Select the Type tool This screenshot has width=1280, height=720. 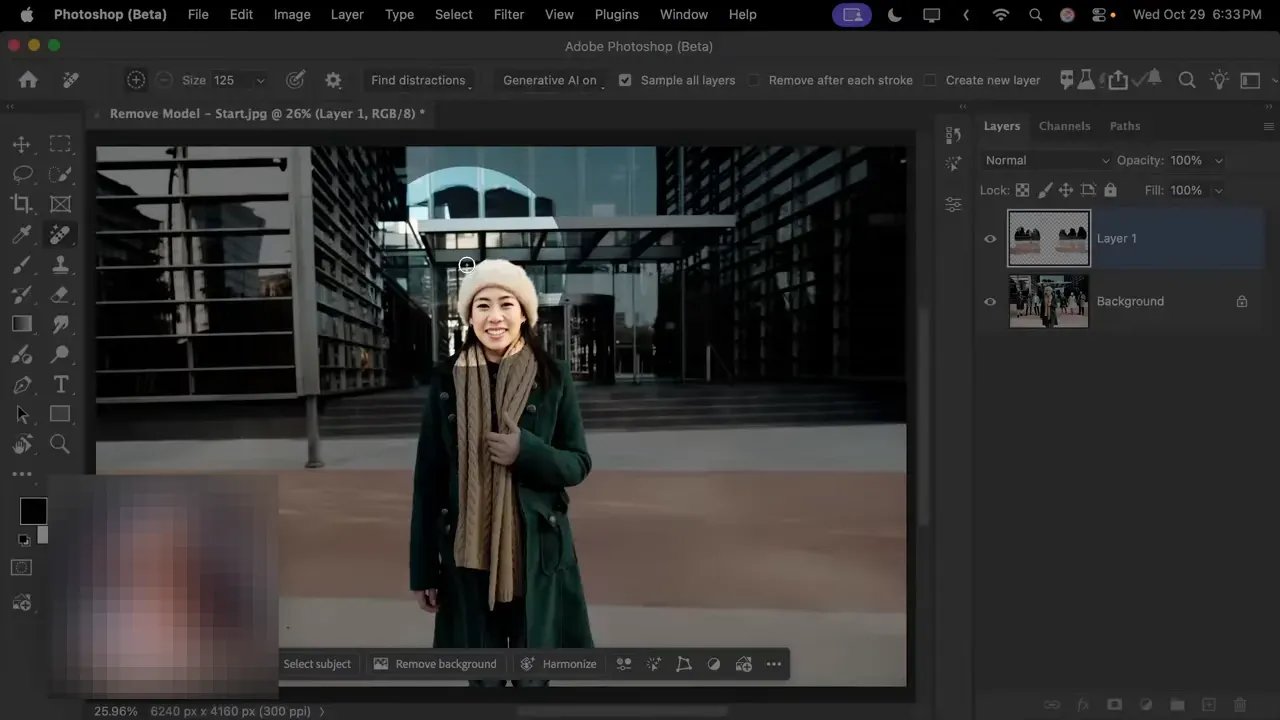pyautogui.click(x=60, y=384)
